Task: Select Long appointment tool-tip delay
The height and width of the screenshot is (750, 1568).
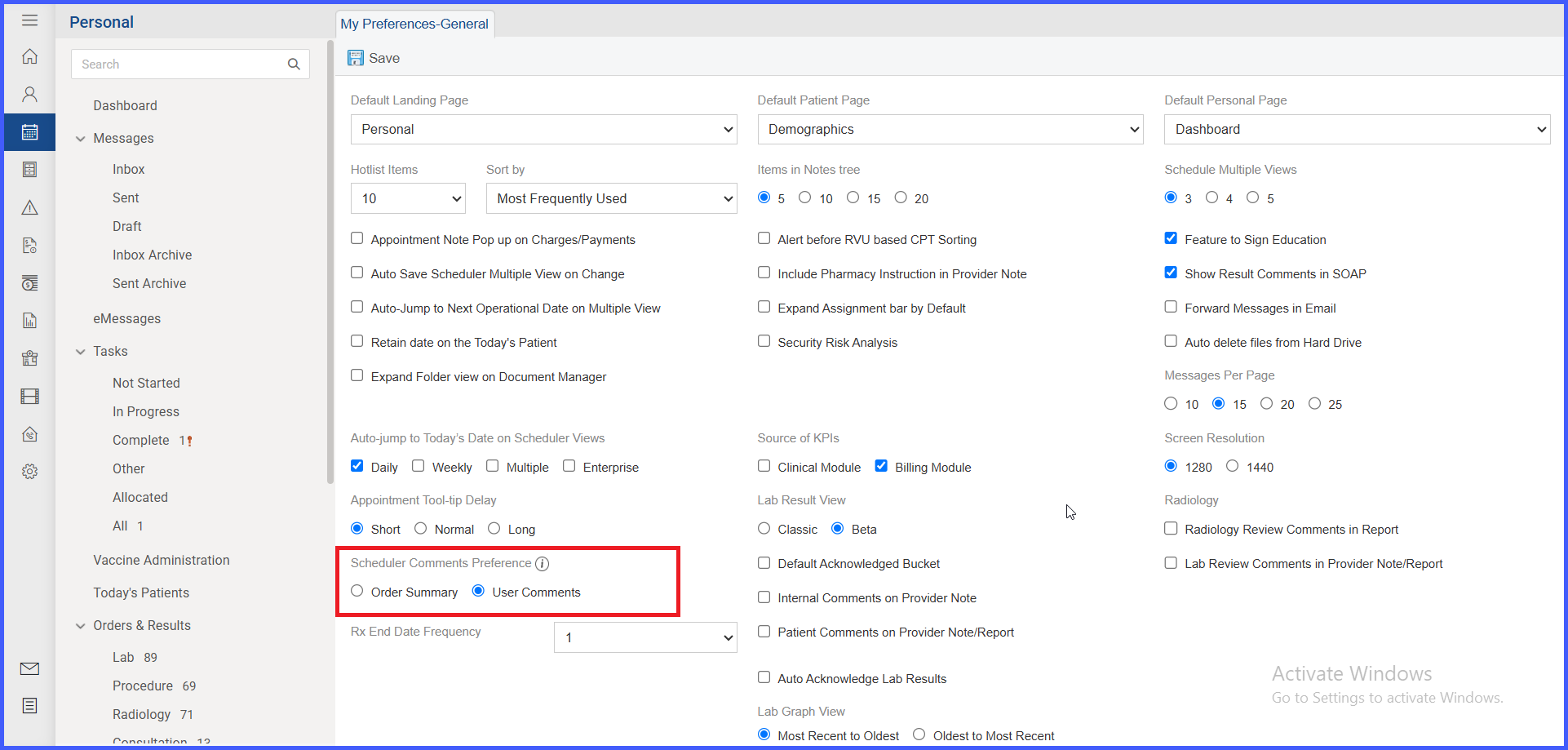Action: [x=494, y=528]
